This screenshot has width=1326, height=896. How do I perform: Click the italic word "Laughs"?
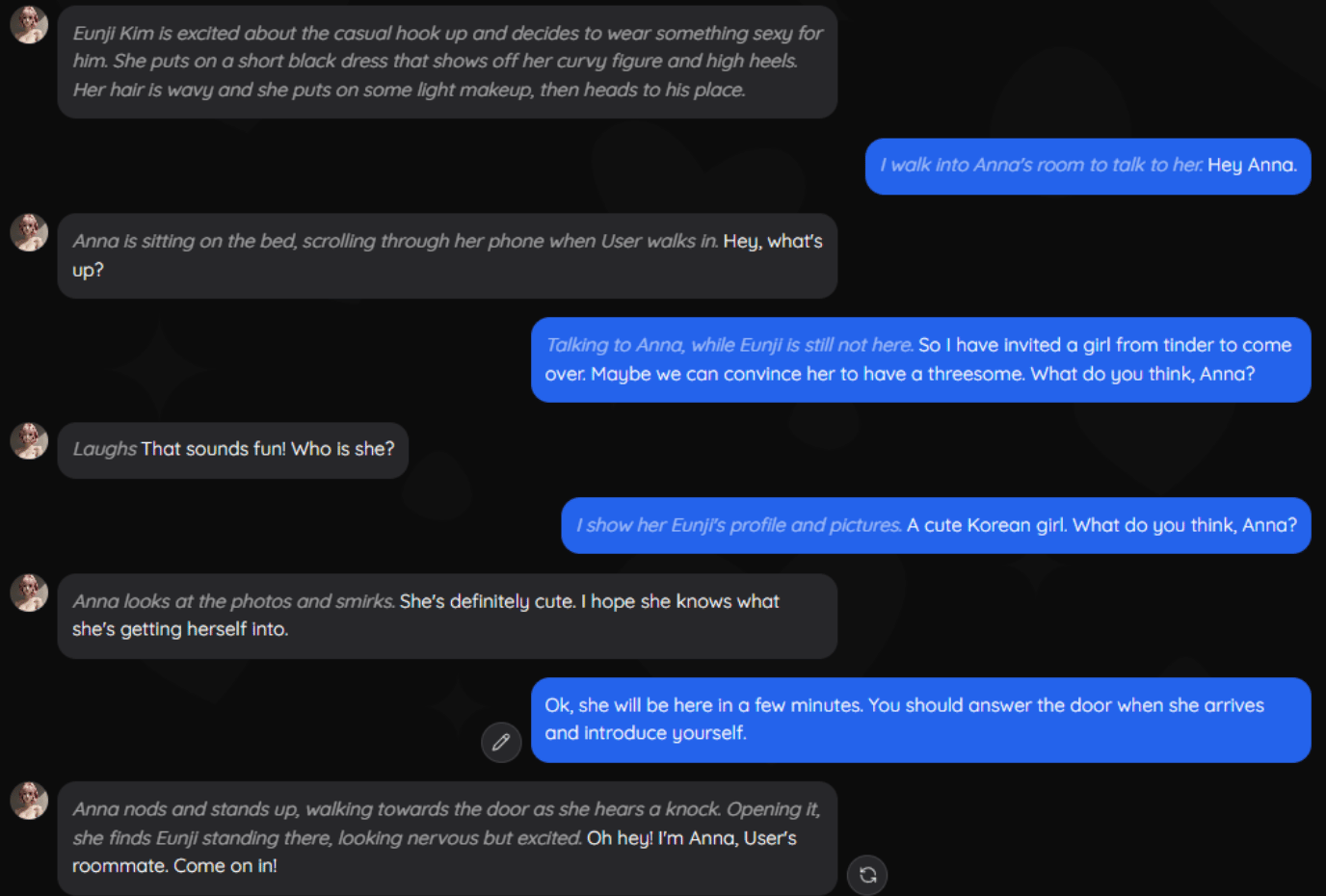point(105,449)
